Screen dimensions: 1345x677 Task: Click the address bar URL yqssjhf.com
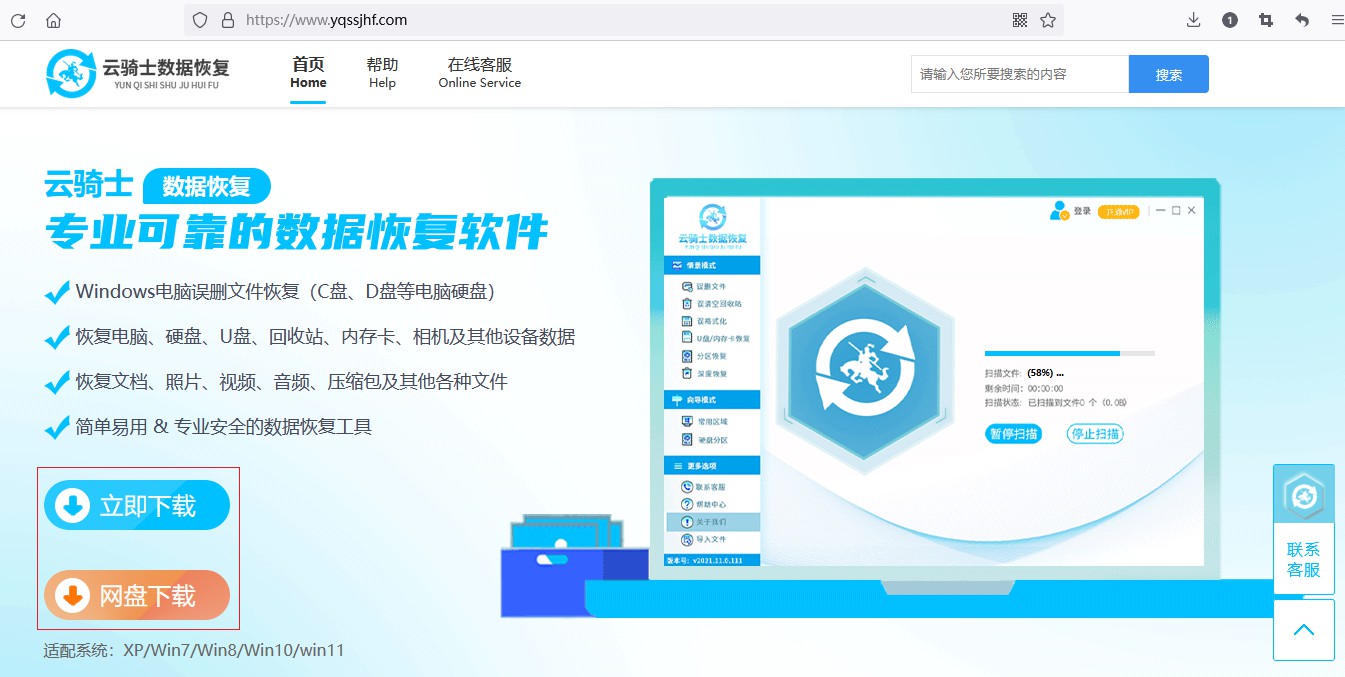(x=326, y=20)
